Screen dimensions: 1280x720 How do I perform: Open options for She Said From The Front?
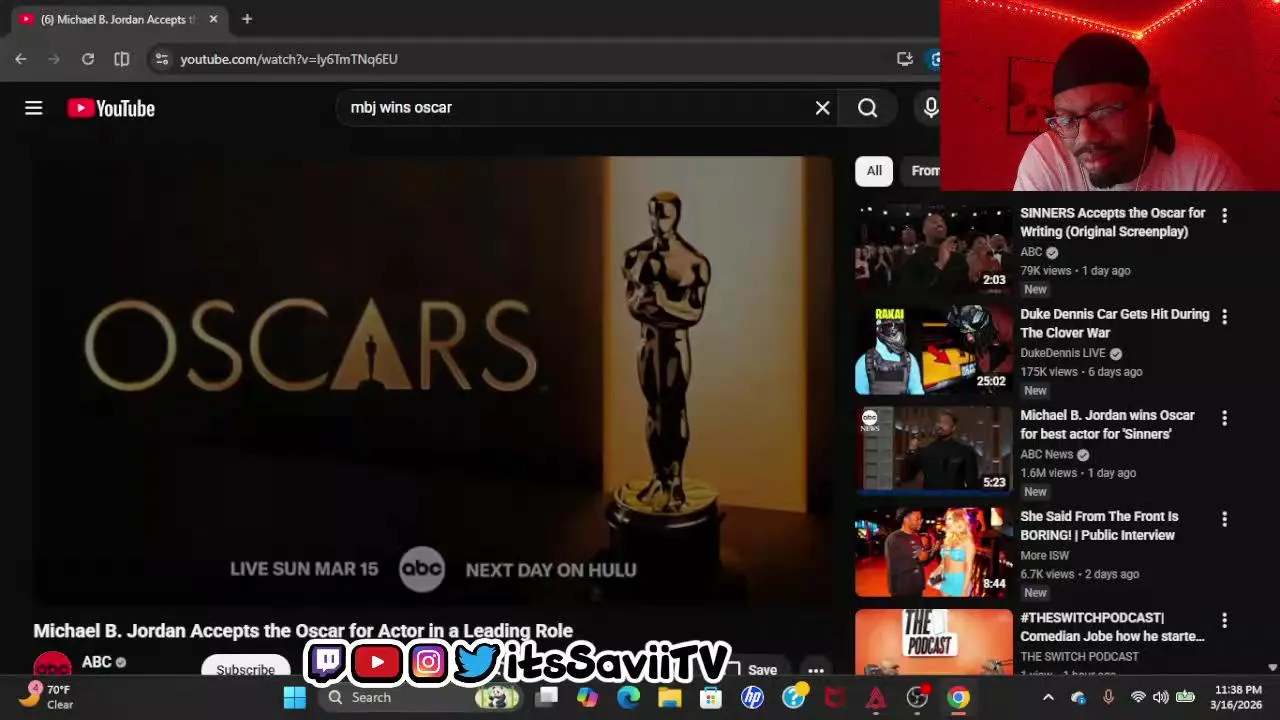(1224, 518)
